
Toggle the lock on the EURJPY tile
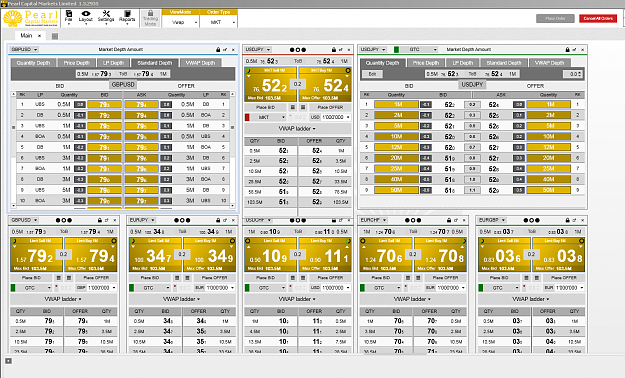218,220
